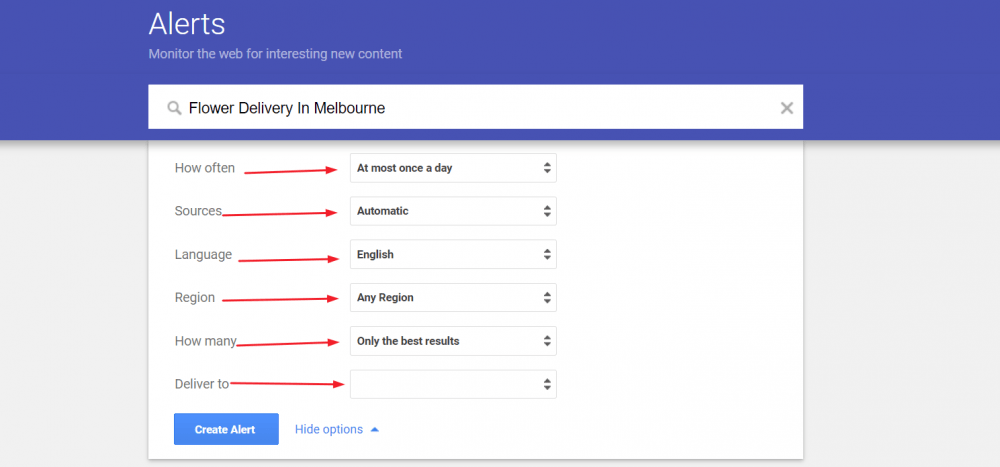Click the Language label

(x=203, y=255)
